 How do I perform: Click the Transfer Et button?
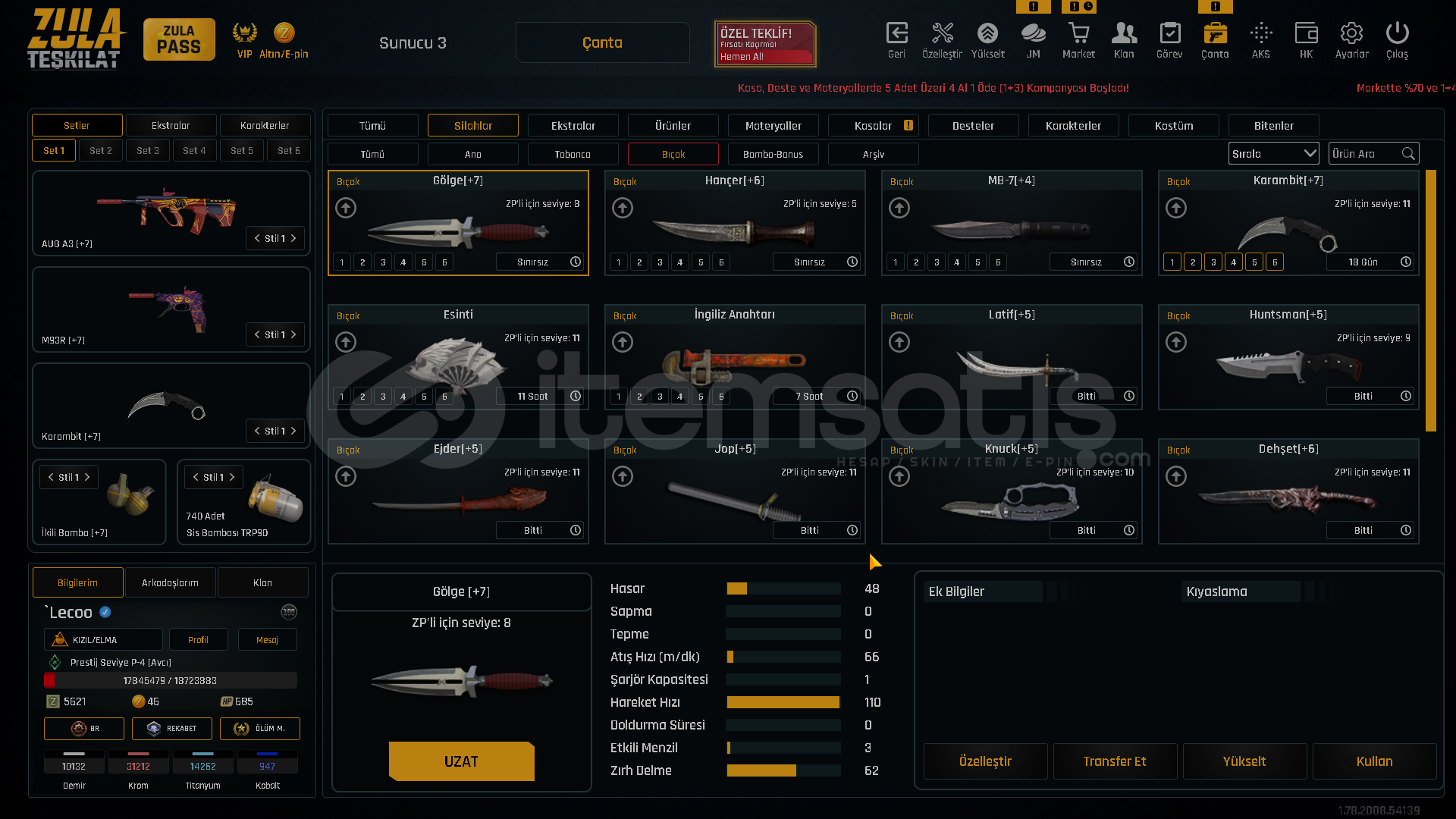coord(1115,761)
